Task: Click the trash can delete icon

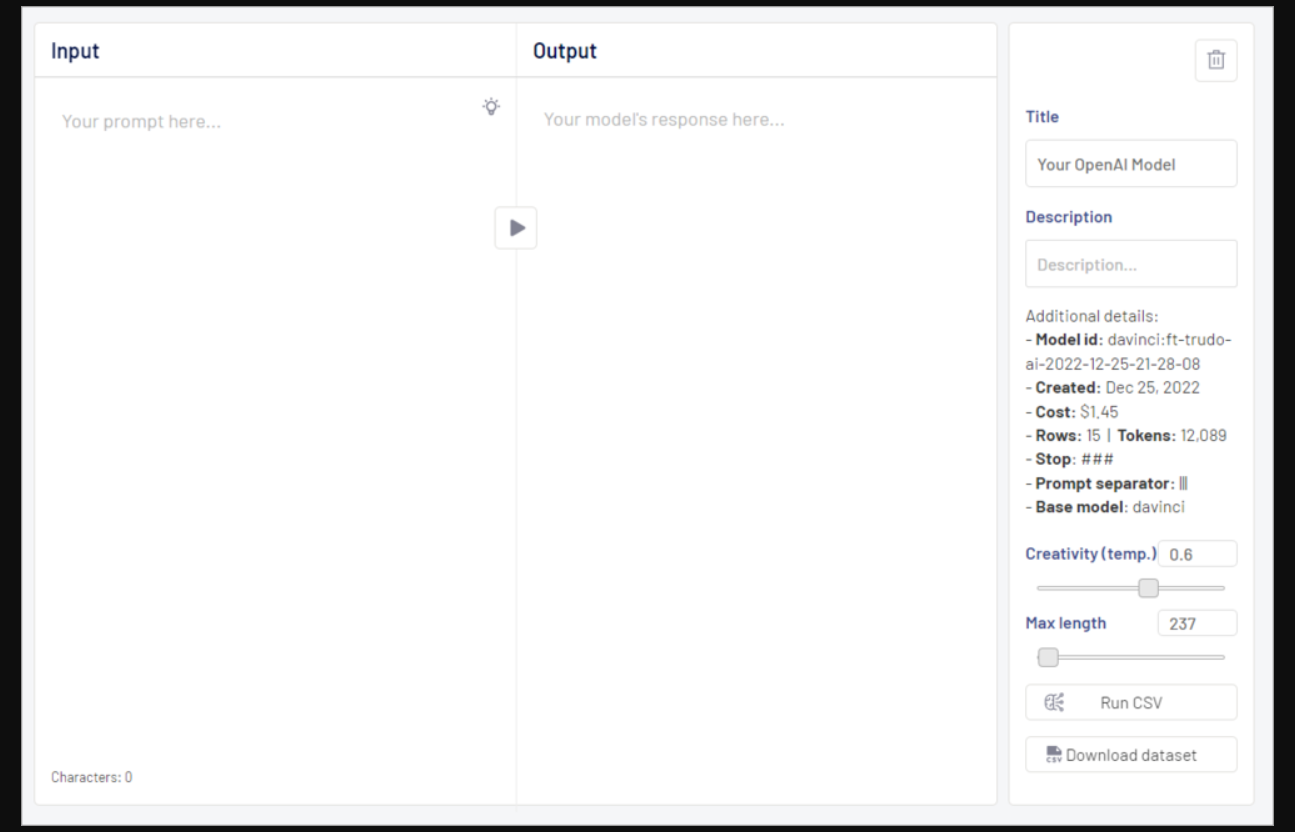Action: (1215, 60)
